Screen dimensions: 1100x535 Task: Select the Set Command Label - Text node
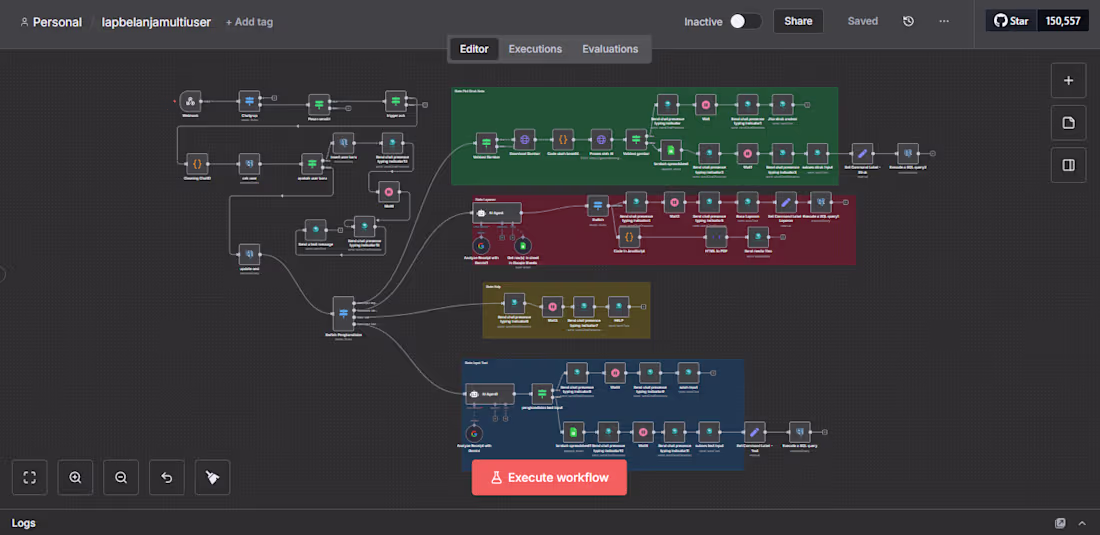point(754,432)
